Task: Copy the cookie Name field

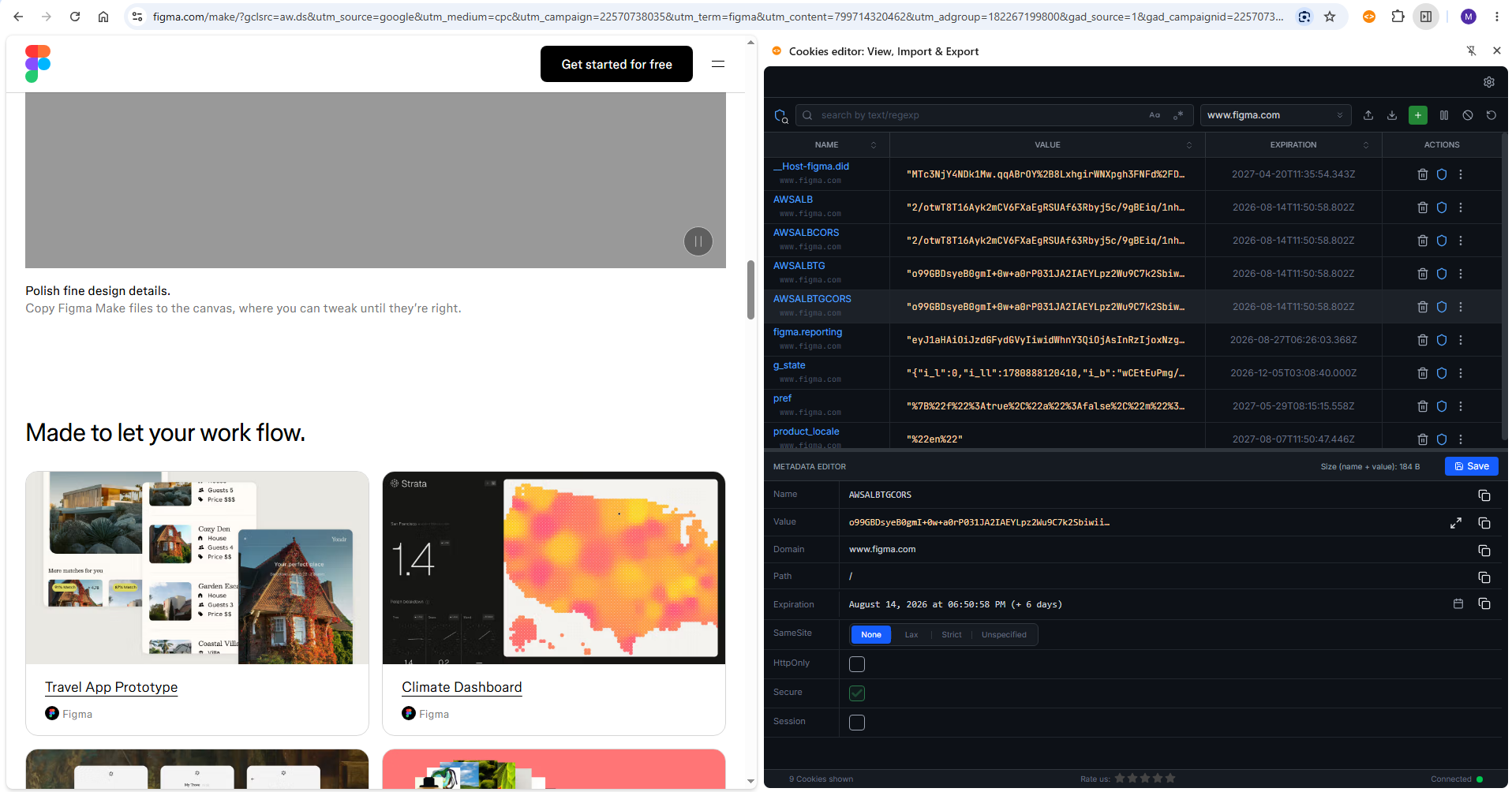Action: [1484, 495]
